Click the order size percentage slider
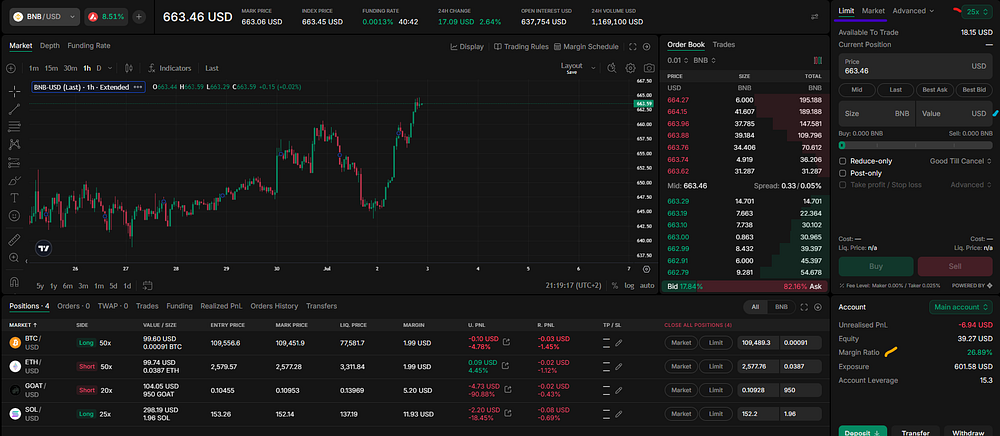The height and width of the screenshot is (436, 1000). 915,146
